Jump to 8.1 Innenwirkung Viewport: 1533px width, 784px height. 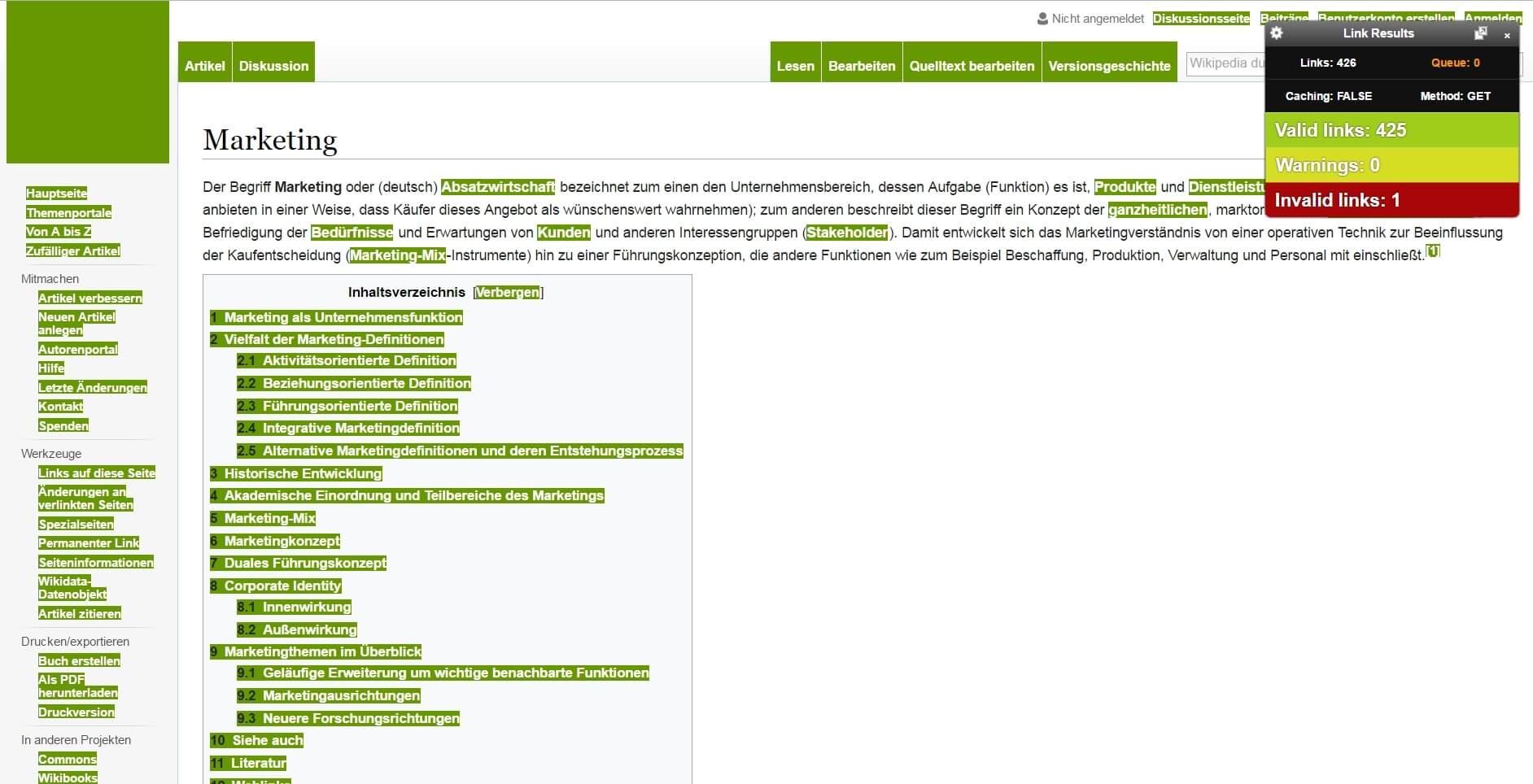[x=295, y=608]
